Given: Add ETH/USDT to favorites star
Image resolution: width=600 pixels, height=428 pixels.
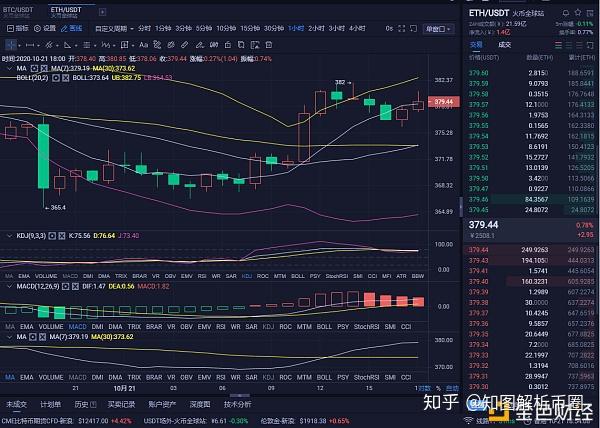Looking at the screenshot, I should [x=578, y=13].
